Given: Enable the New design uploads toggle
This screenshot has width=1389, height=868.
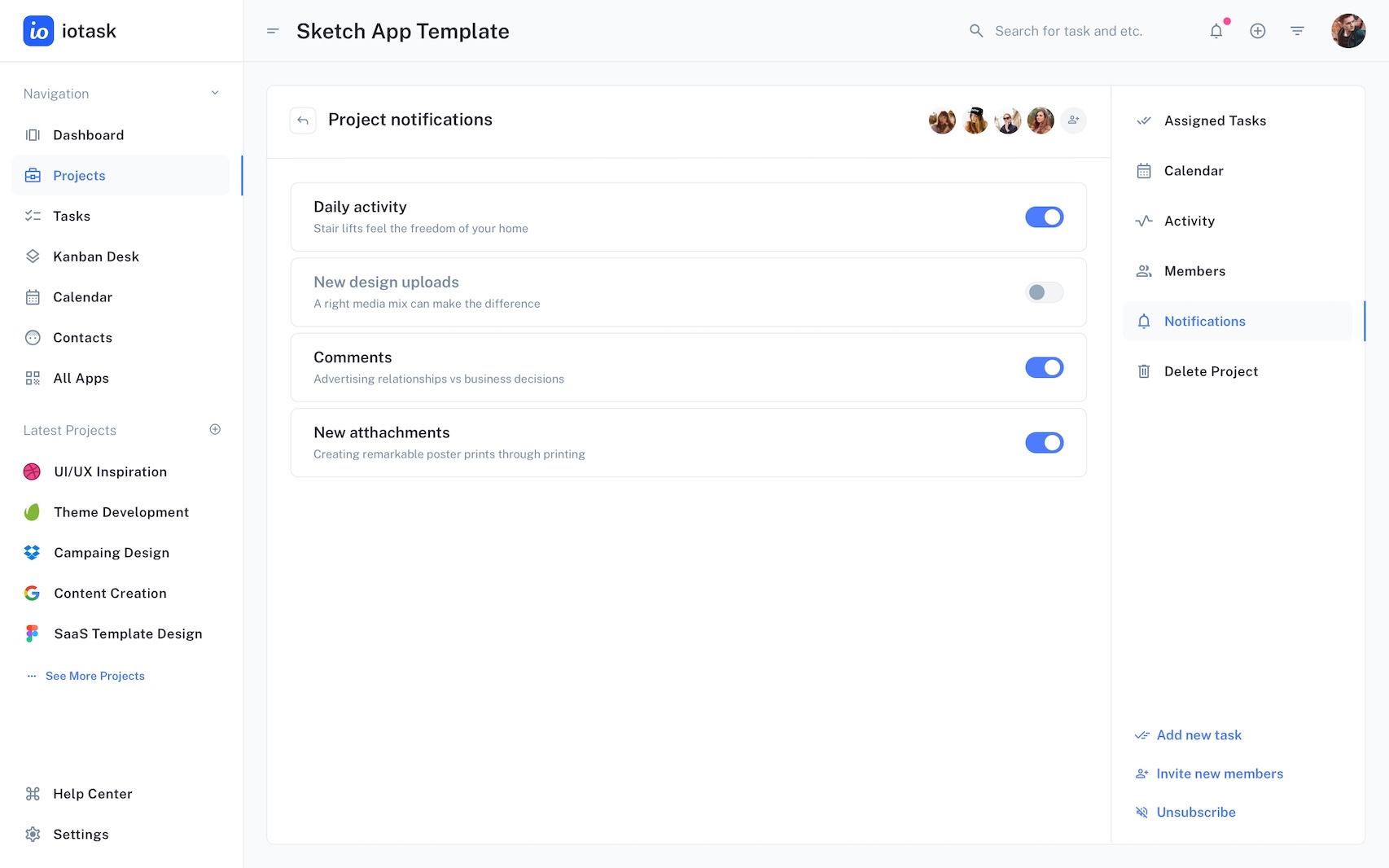Looking at the screenshot, I should tap(1044, 292).
